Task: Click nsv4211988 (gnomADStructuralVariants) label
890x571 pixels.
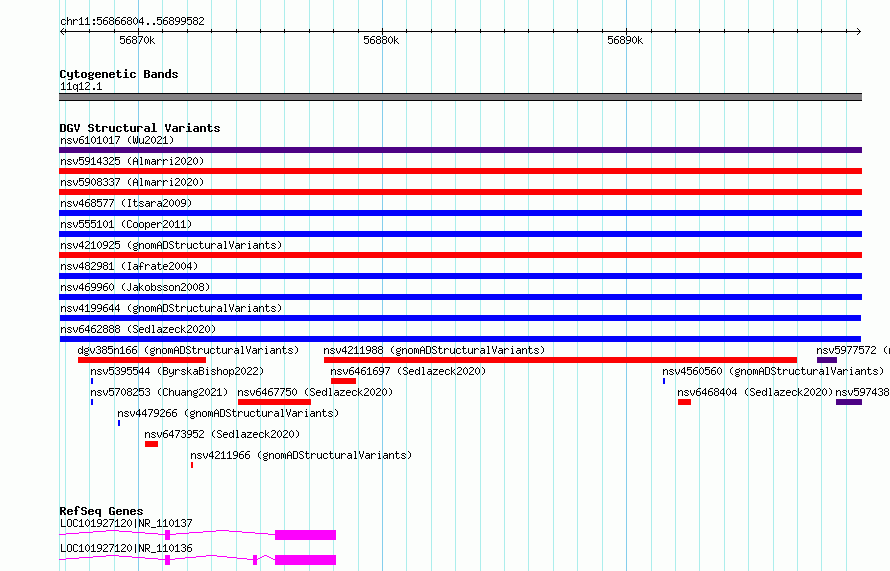Action: [x=434, y=350]
